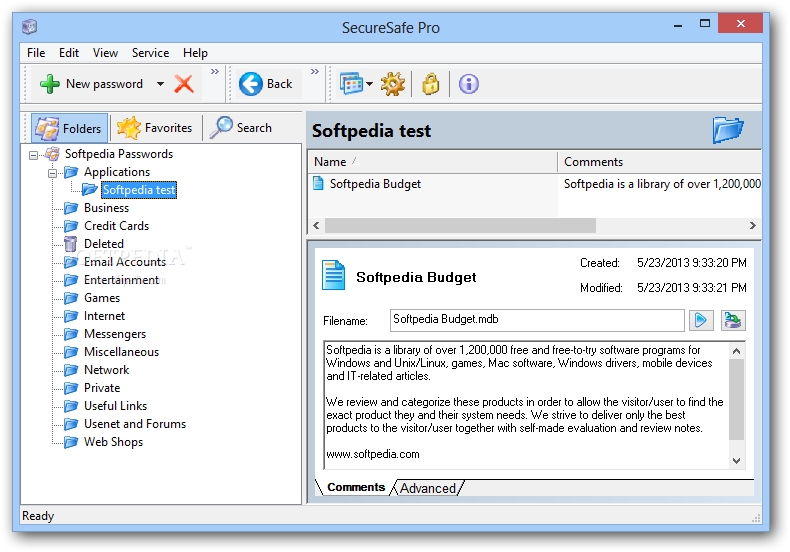Select the Network folder
The width and height of the screenshot is (790, 552).
pyautogui.click(x=106, y=370)
